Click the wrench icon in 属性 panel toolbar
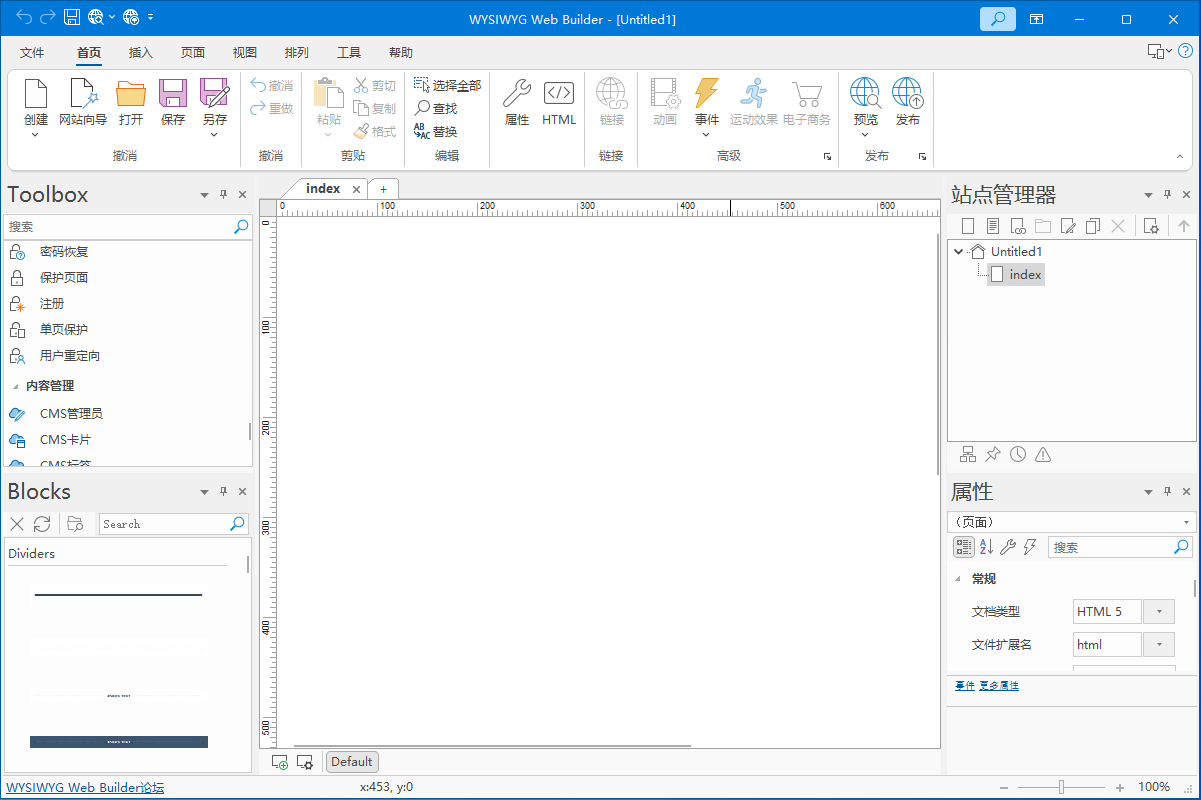The image size is (1201, 800). coord(1008,547)
